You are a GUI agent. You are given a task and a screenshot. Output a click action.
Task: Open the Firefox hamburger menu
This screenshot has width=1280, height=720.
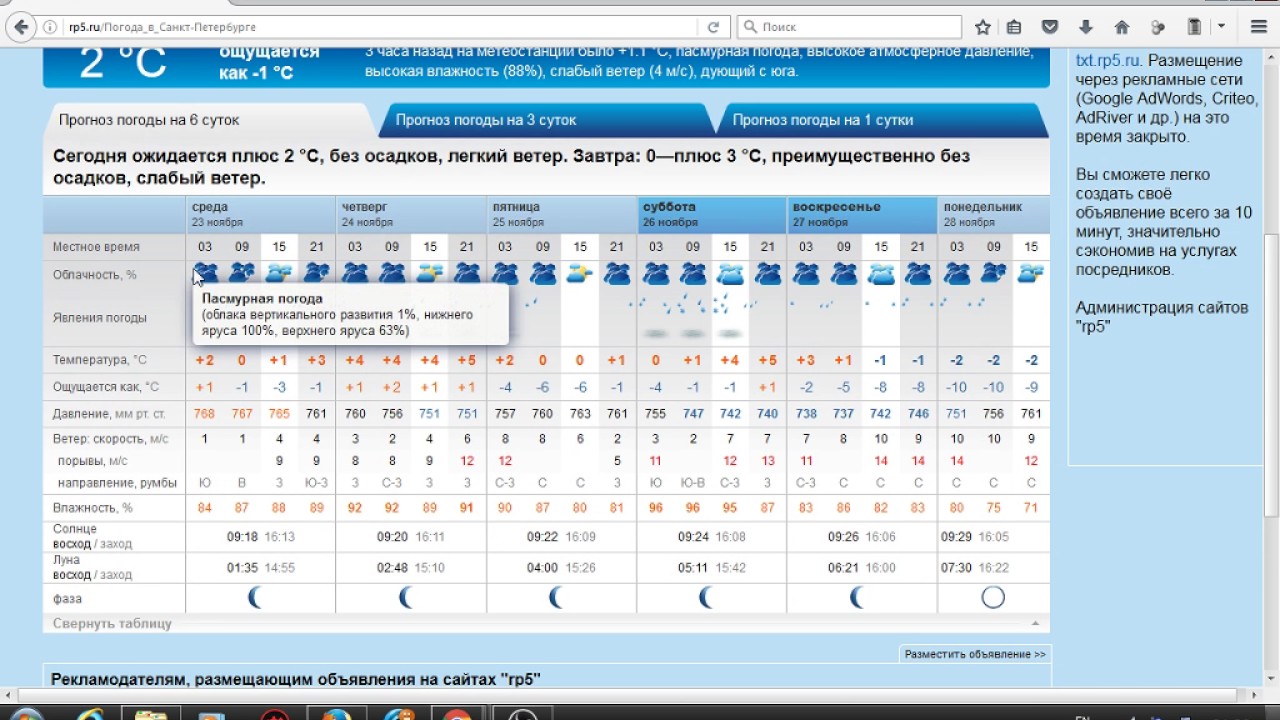tap(1258, 27)
